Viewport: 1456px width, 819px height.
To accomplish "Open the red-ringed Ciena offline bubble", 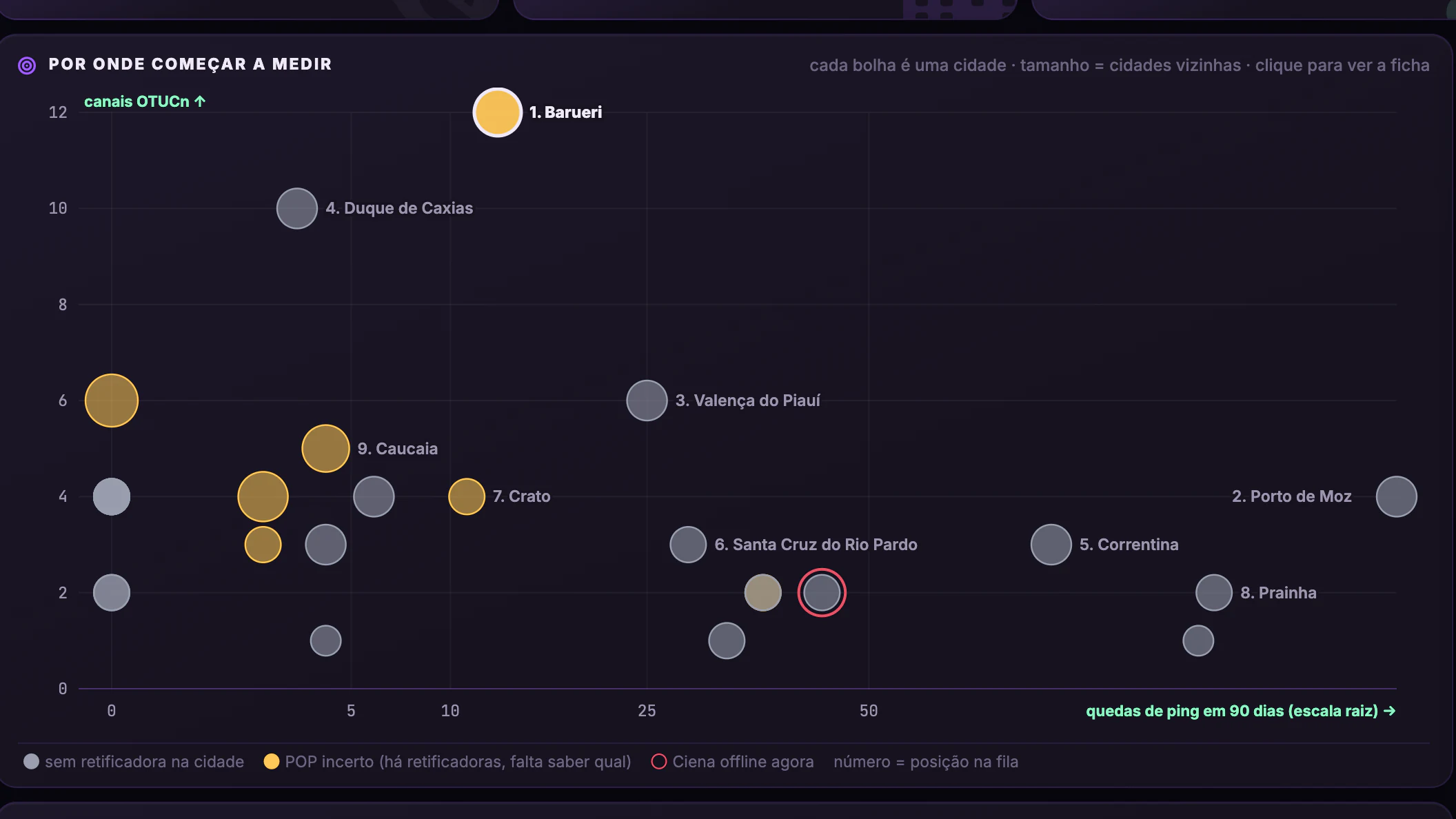I will [822, 593].
